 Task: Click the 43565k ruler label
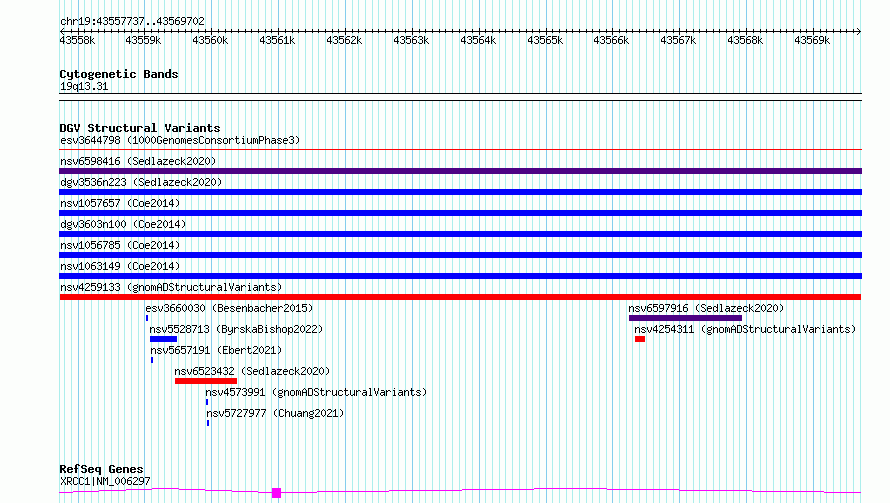545,40
